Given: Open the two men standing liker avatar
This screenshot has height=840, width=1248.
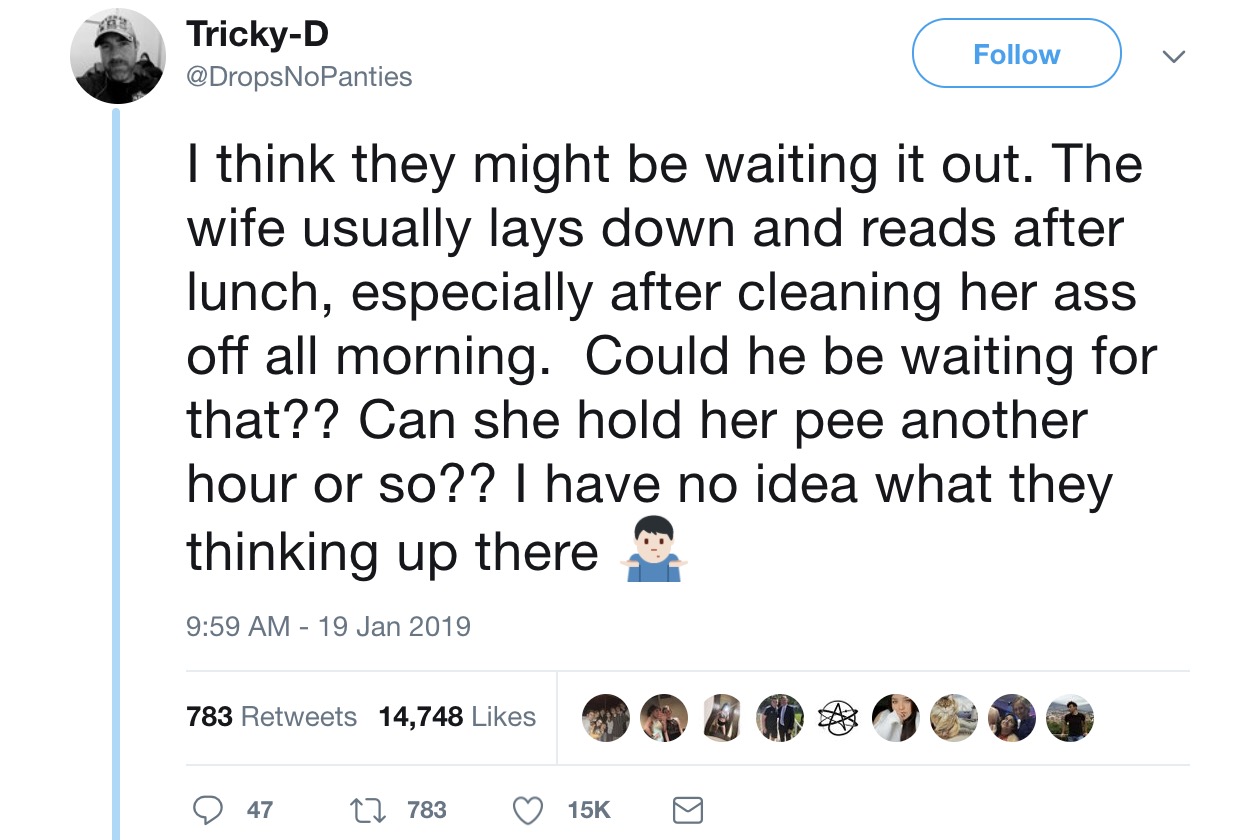Looking at the screenshot, I should 780,718.
